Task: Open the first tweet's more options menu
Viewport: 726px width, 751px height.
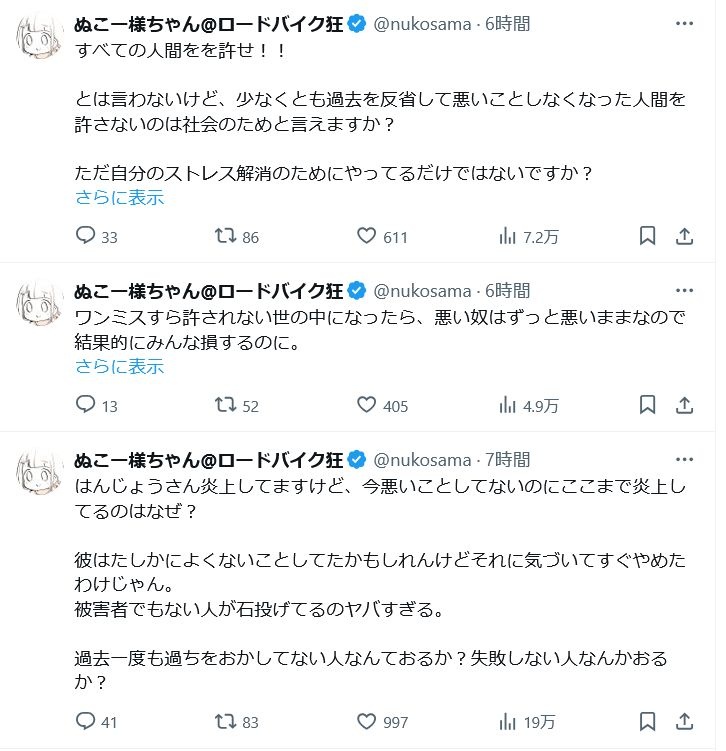Action: 685,22
